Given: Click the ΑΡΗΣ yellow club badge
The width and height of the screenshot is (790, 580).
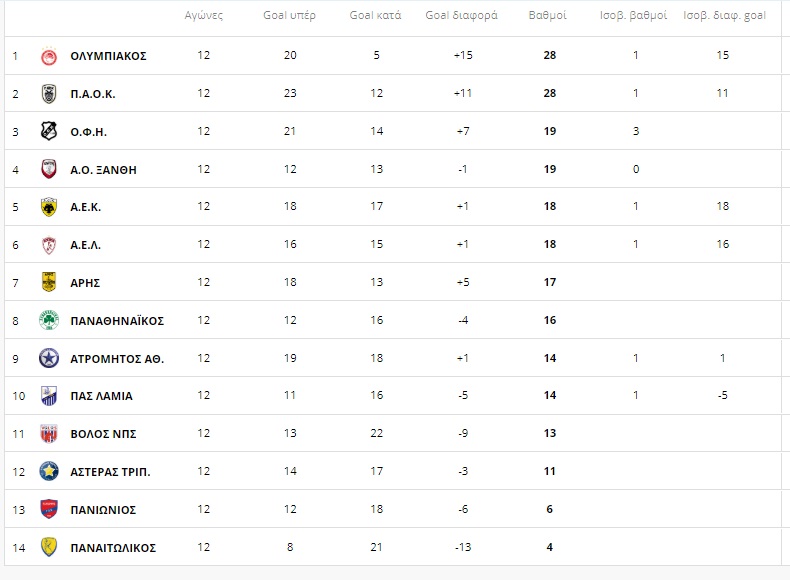Looking at the screenshot, I should (x=49, y=282).
